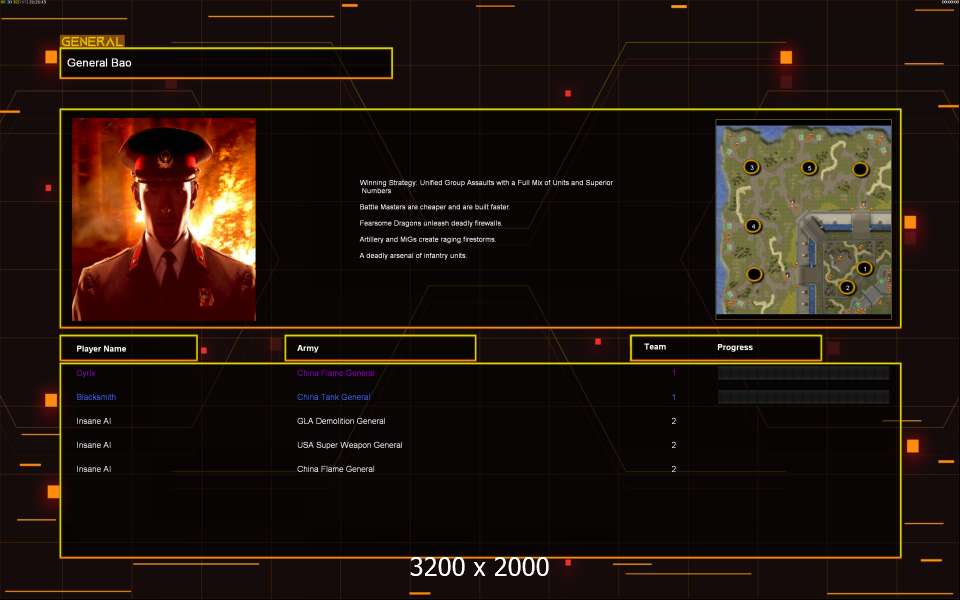Click the USA Super Weapon General entry
The width and height of the screenshot is (960, 600).
[x=349, y=445]
